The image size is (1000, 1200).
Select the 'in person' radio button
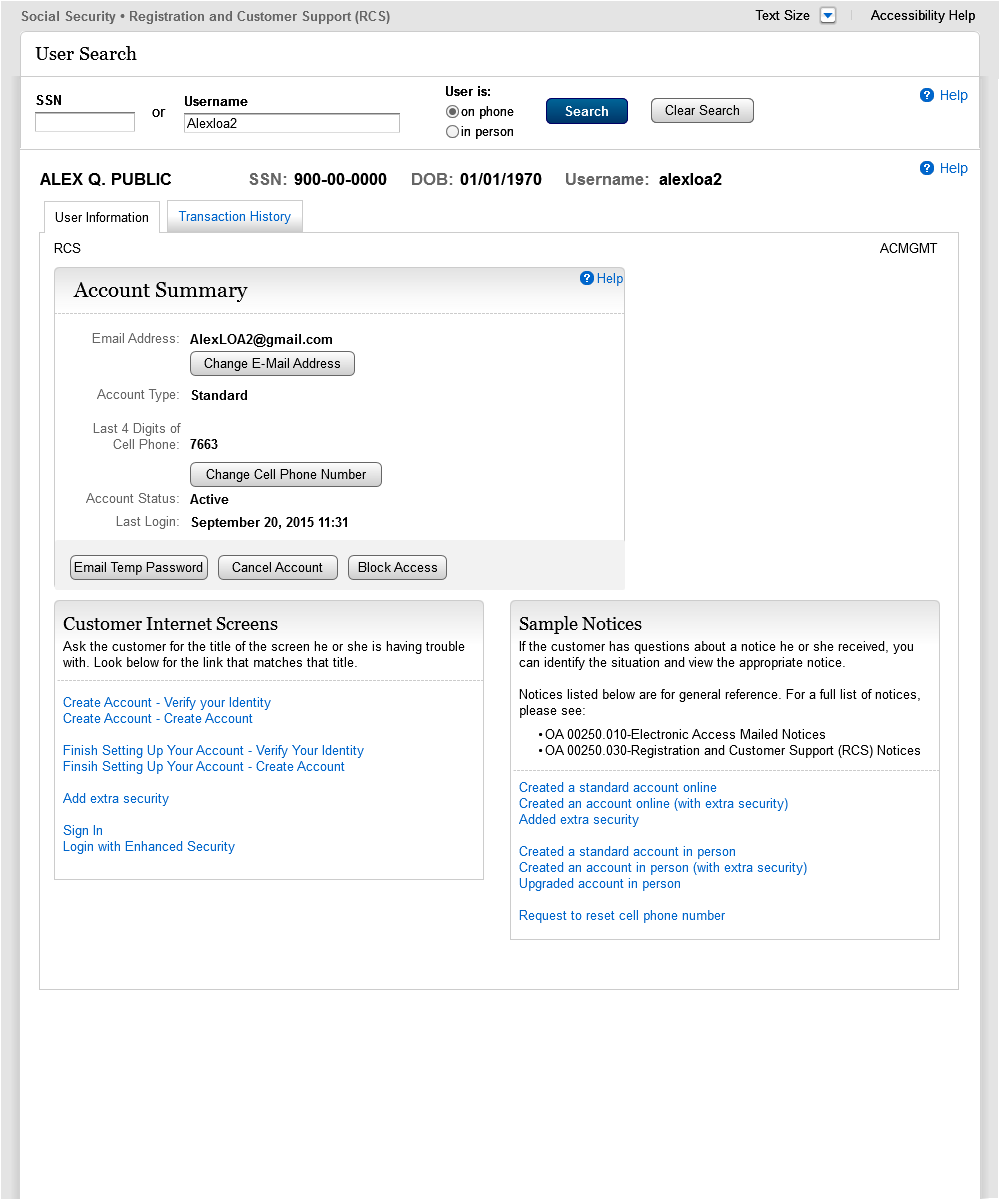coord(452,132)
